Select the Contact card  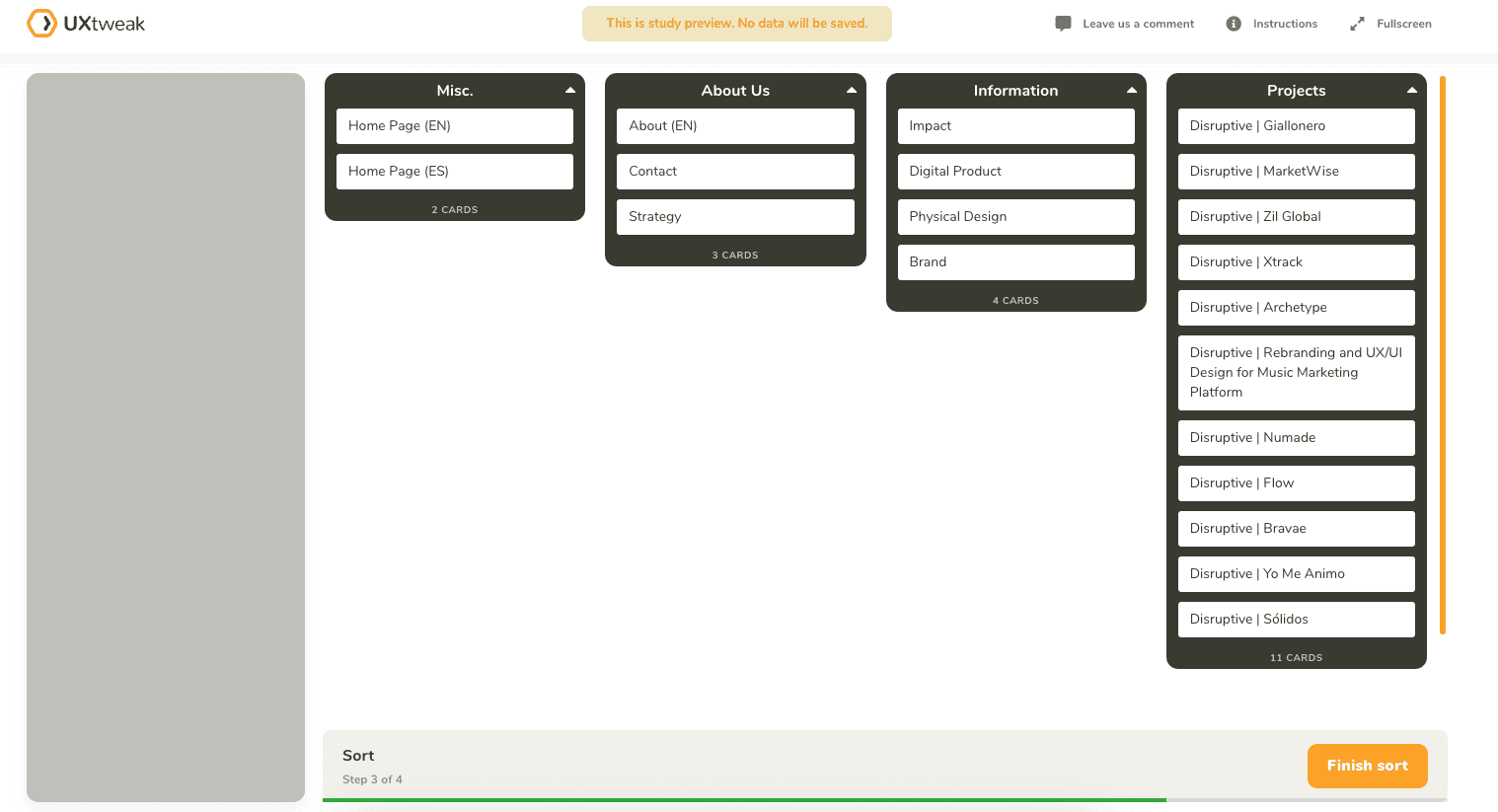pos(735,171)
